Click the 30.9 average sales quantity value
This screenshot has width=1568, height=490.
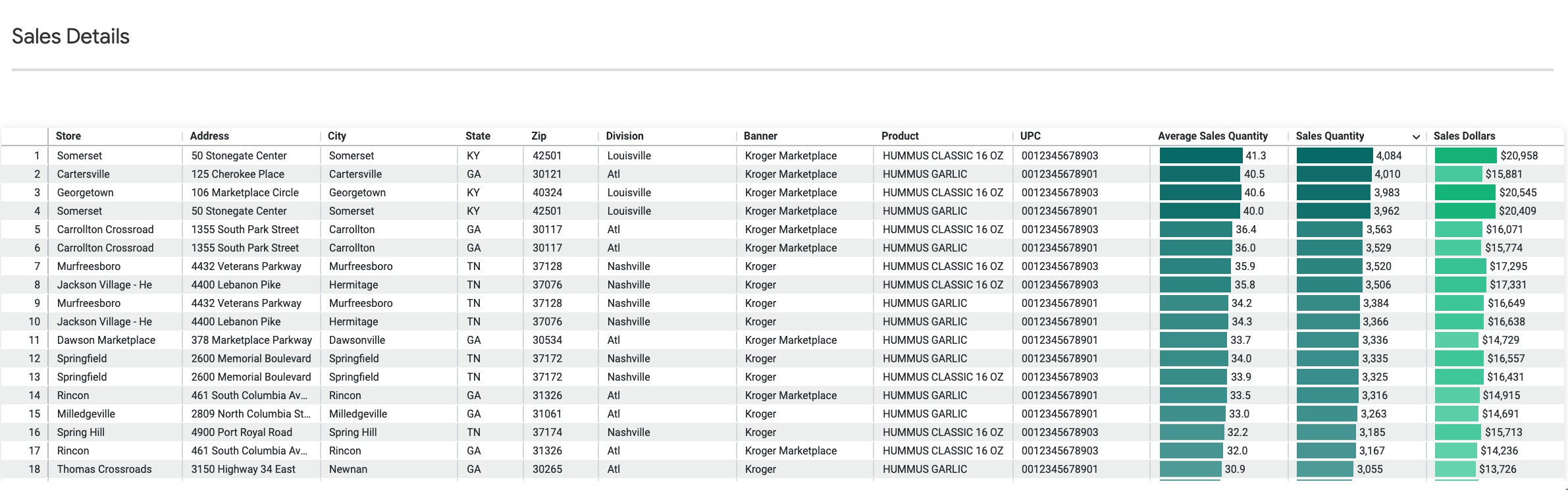(x=1235, y=469)
